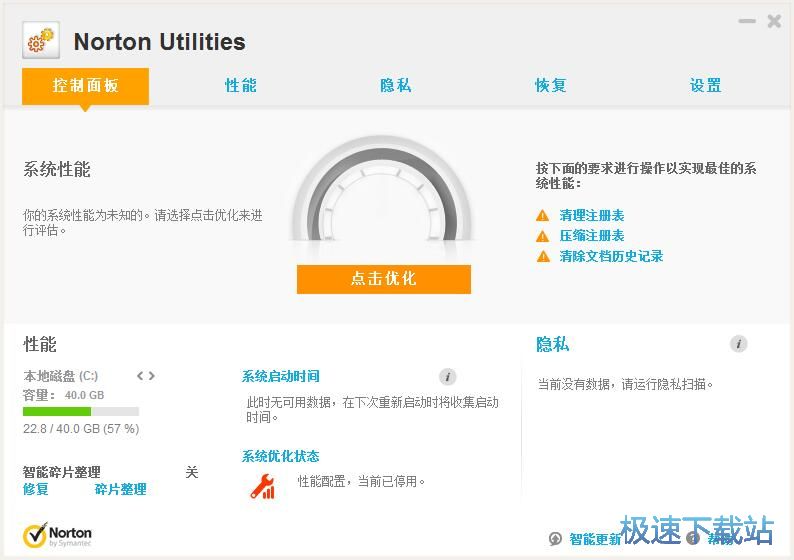Click the 智能更新 arrow icon

point(555,539)
